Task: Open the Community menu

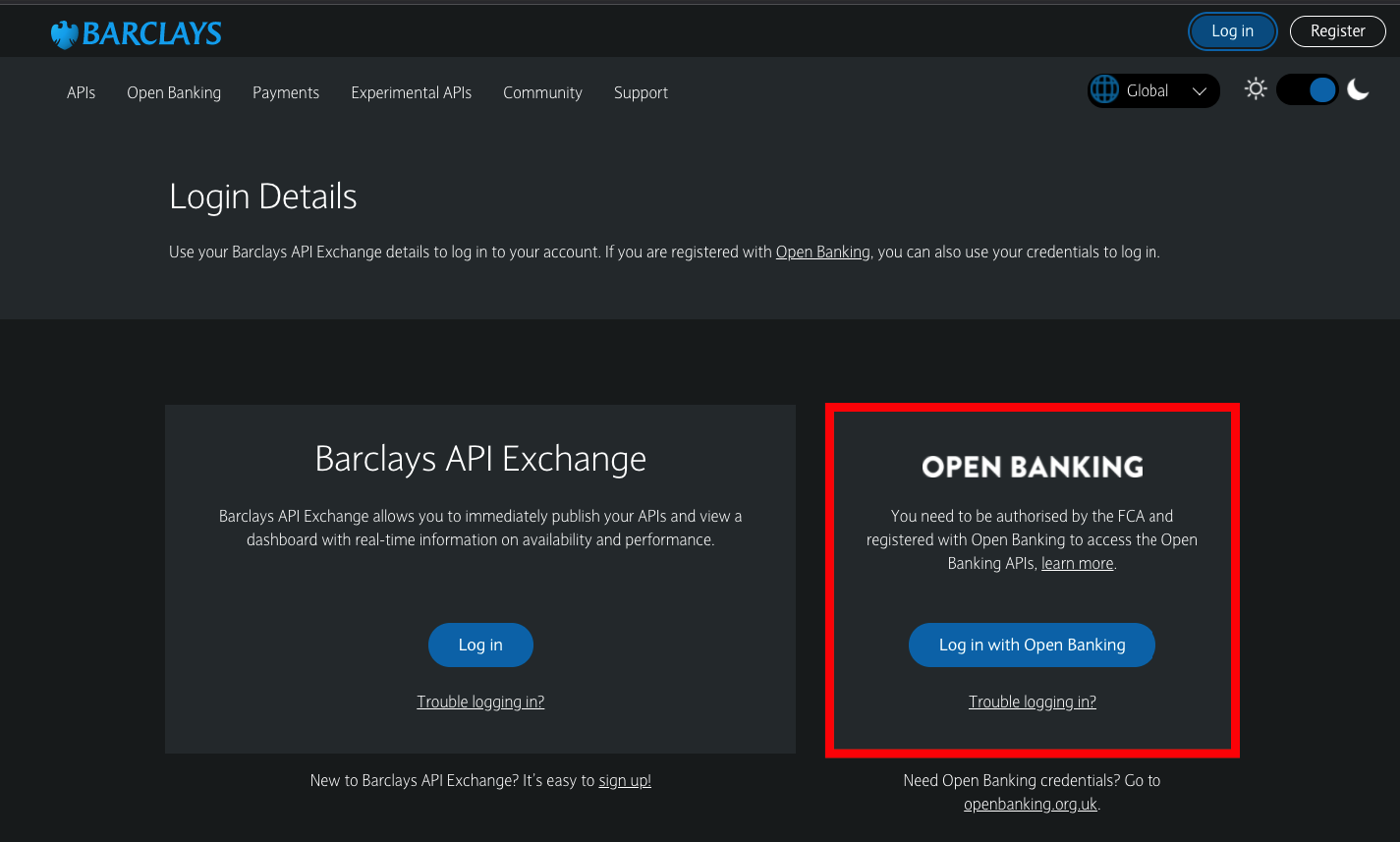Action: 542,92
